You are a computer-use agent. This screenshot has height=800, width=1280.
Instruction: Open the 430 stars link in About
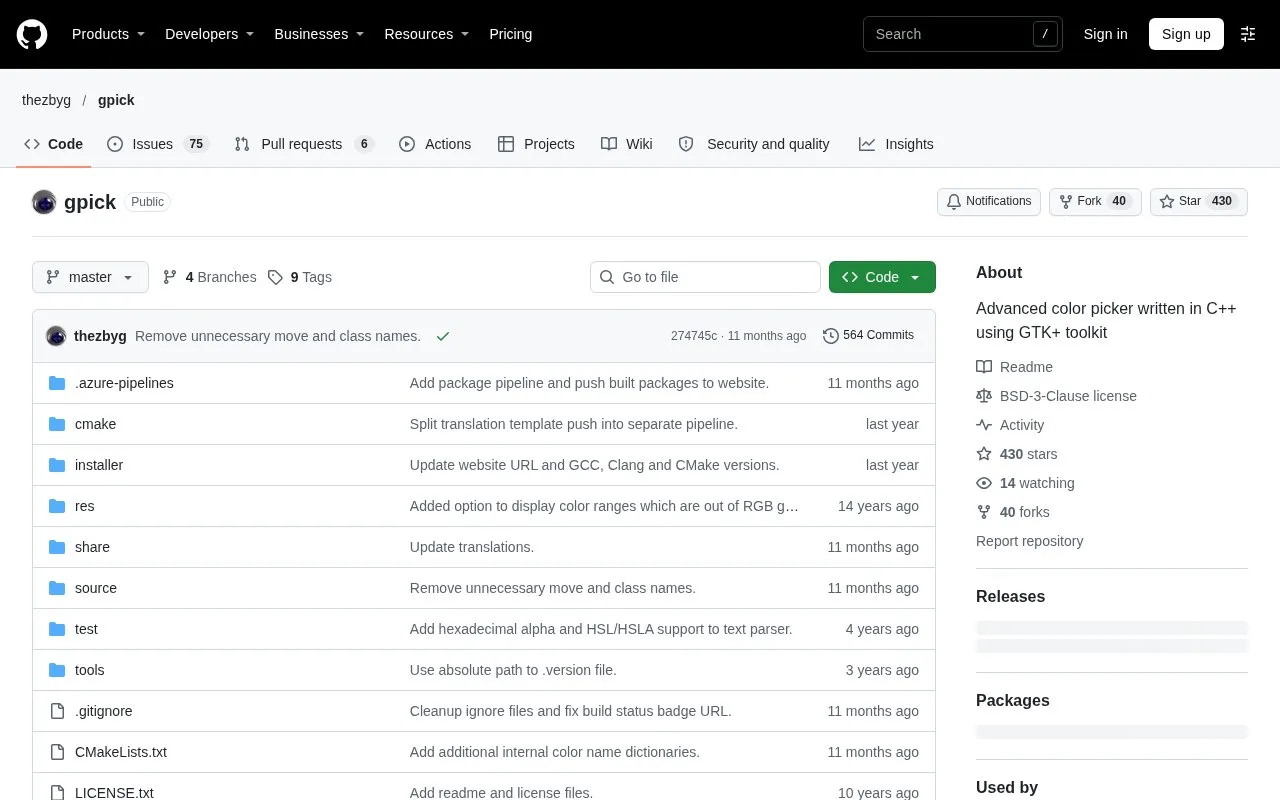point(1016,454)
